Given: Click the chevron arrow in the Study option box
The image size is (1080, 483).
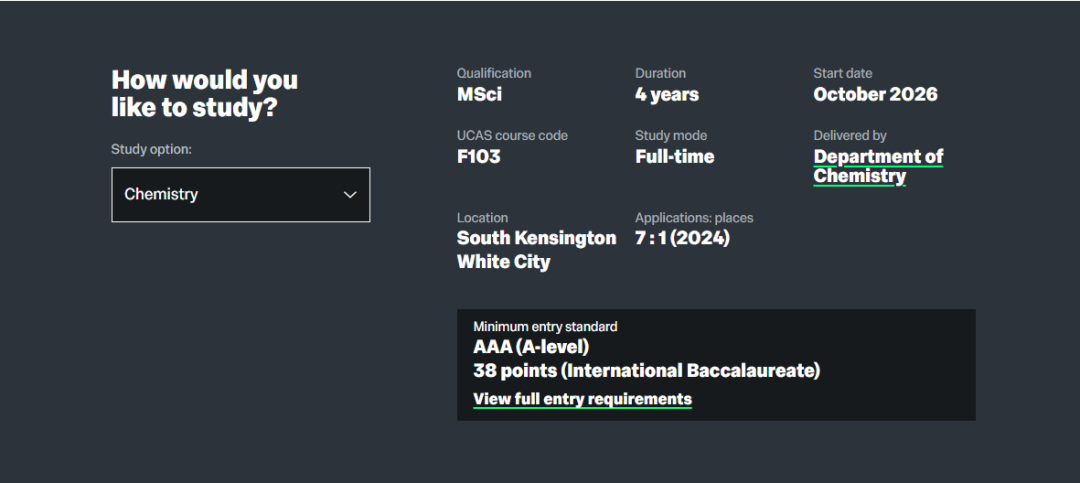Looking at the screenshot, I should (x=350, y=195).
